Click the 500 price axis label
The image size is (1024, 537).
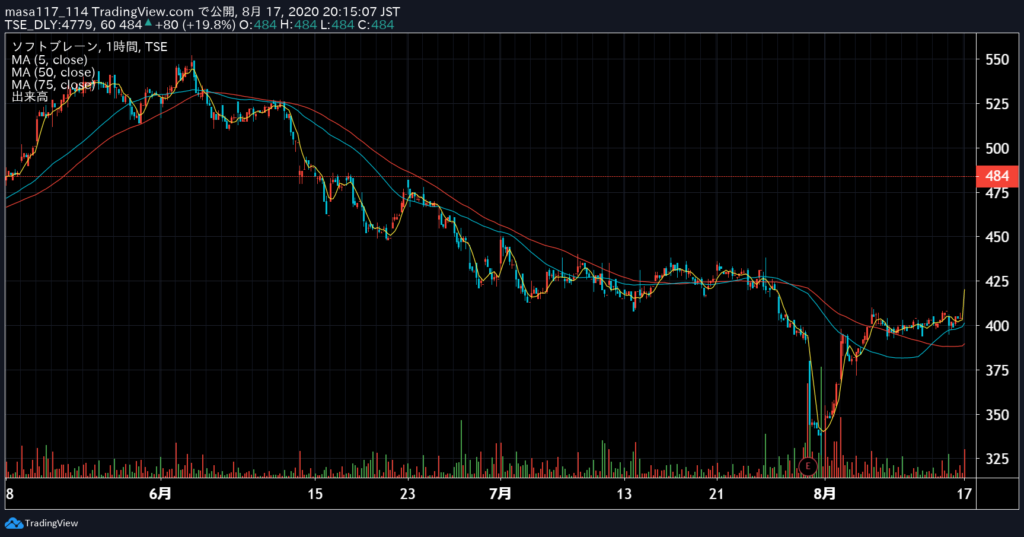(997, 148)
